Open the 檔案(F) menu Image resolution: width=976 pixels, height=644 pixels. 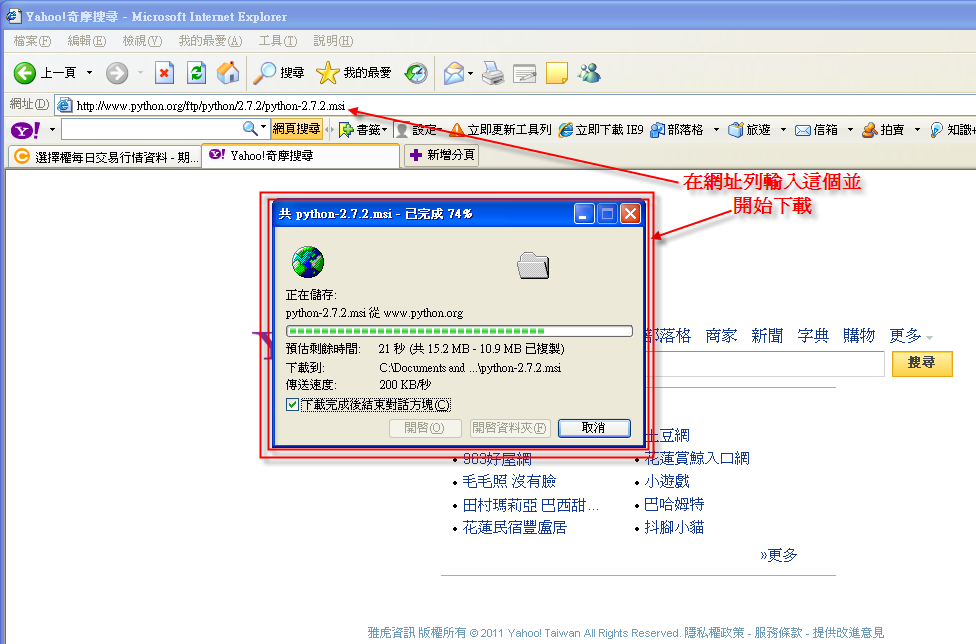pos(32,41)
